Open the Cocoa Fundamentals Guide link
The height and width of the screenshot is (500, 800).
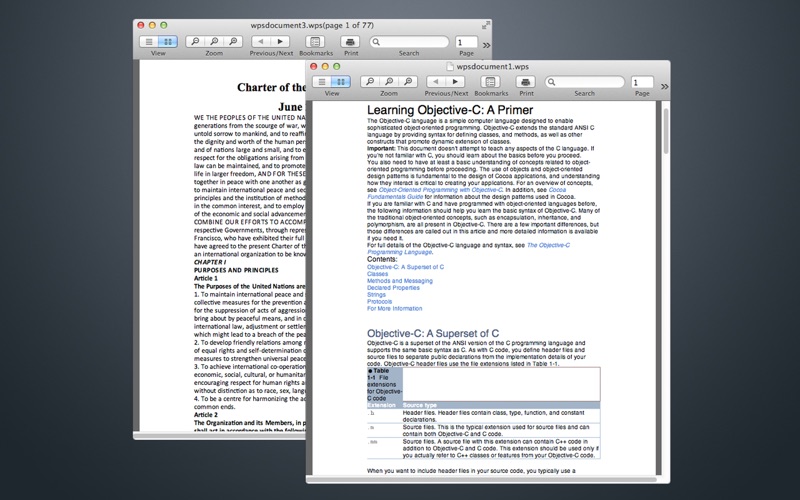tap(395, 196)
